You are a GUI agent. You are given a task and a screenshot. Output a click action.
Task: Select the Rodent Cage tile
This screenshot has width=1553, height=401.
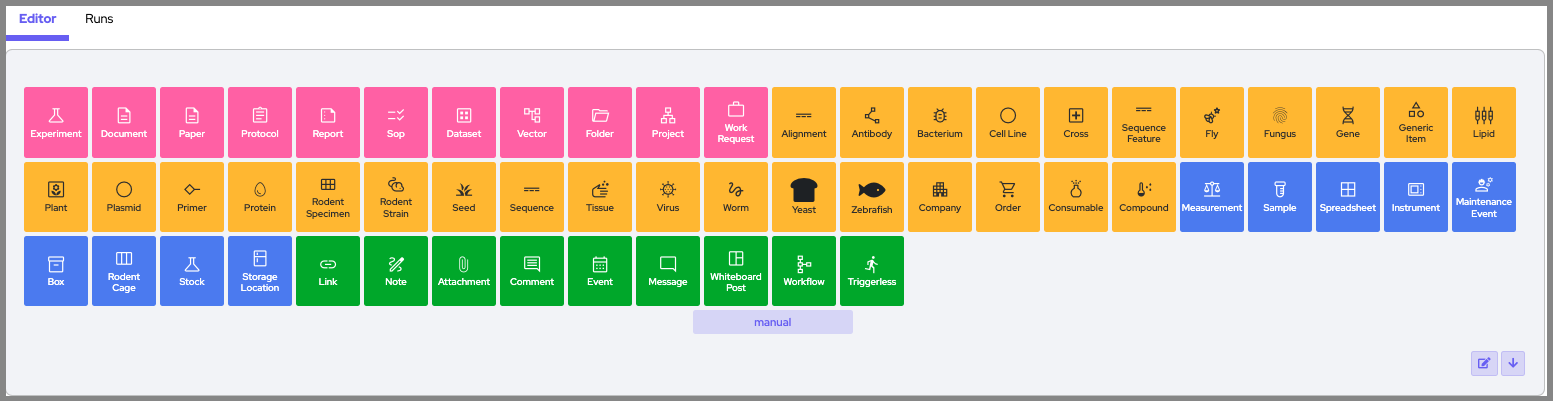coord(124,271)
